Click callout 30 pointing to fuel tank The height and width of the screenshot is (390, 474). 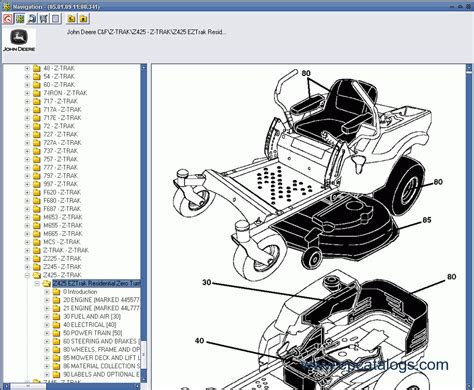click(207, 282)
